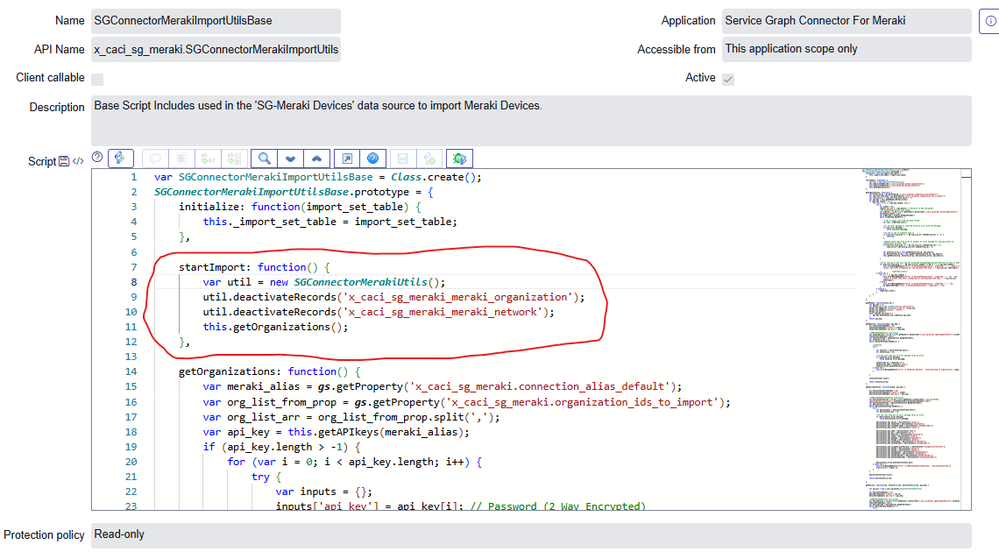Viewport: 999px width, 558px height.
Task: Open the script debugger bug icon
Action: pyautogui.click(x=459, y=158)
